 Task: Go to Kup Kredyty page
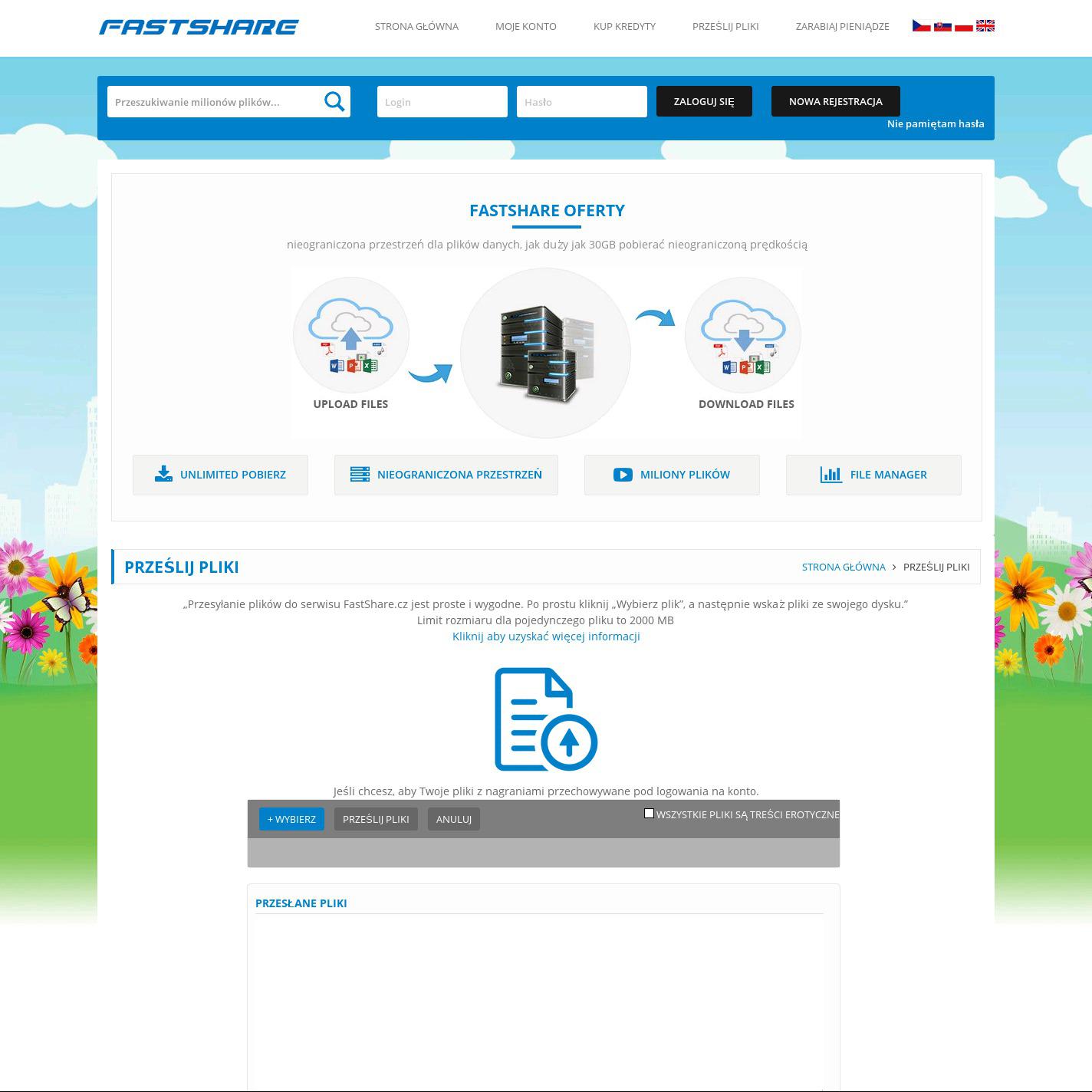pos(624,26)
